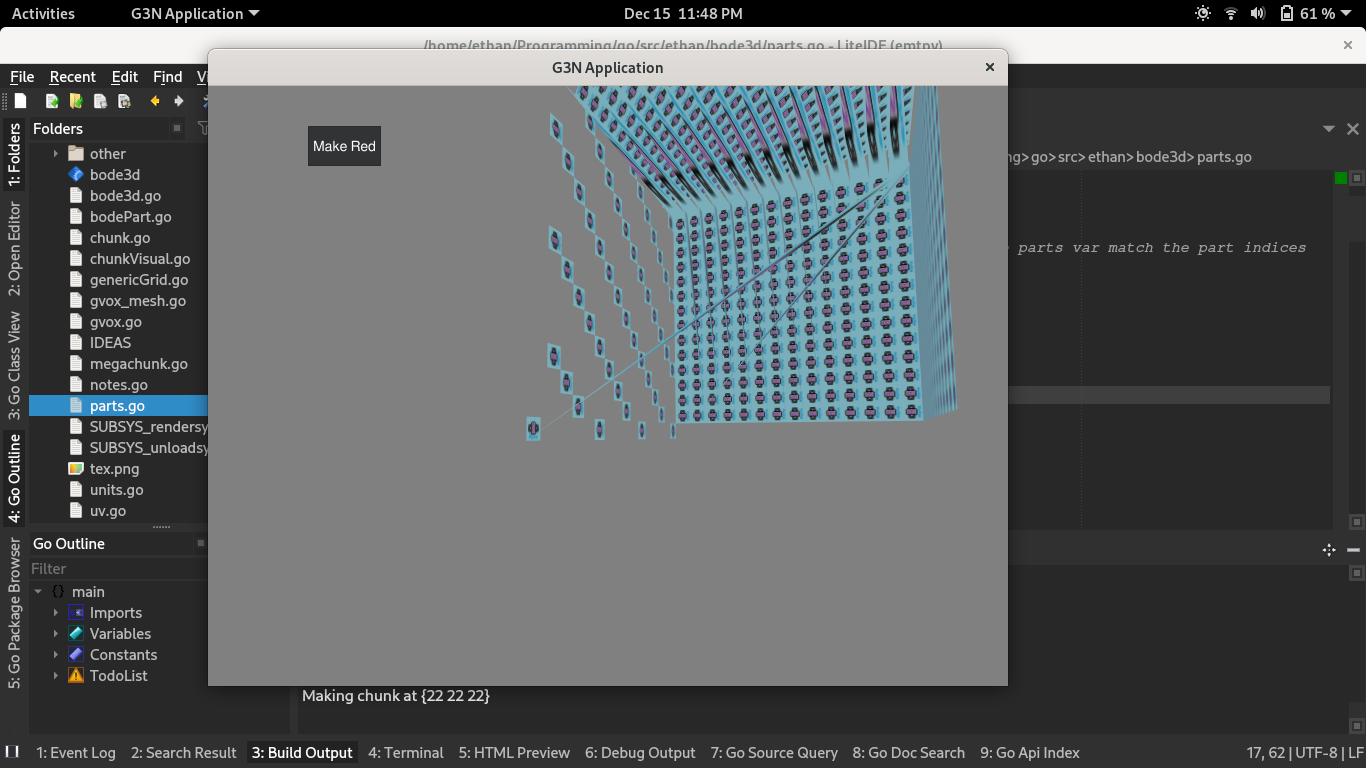Click the bode3d executable icon
The width and height of the screenshot is (1366, 768).
75,175
